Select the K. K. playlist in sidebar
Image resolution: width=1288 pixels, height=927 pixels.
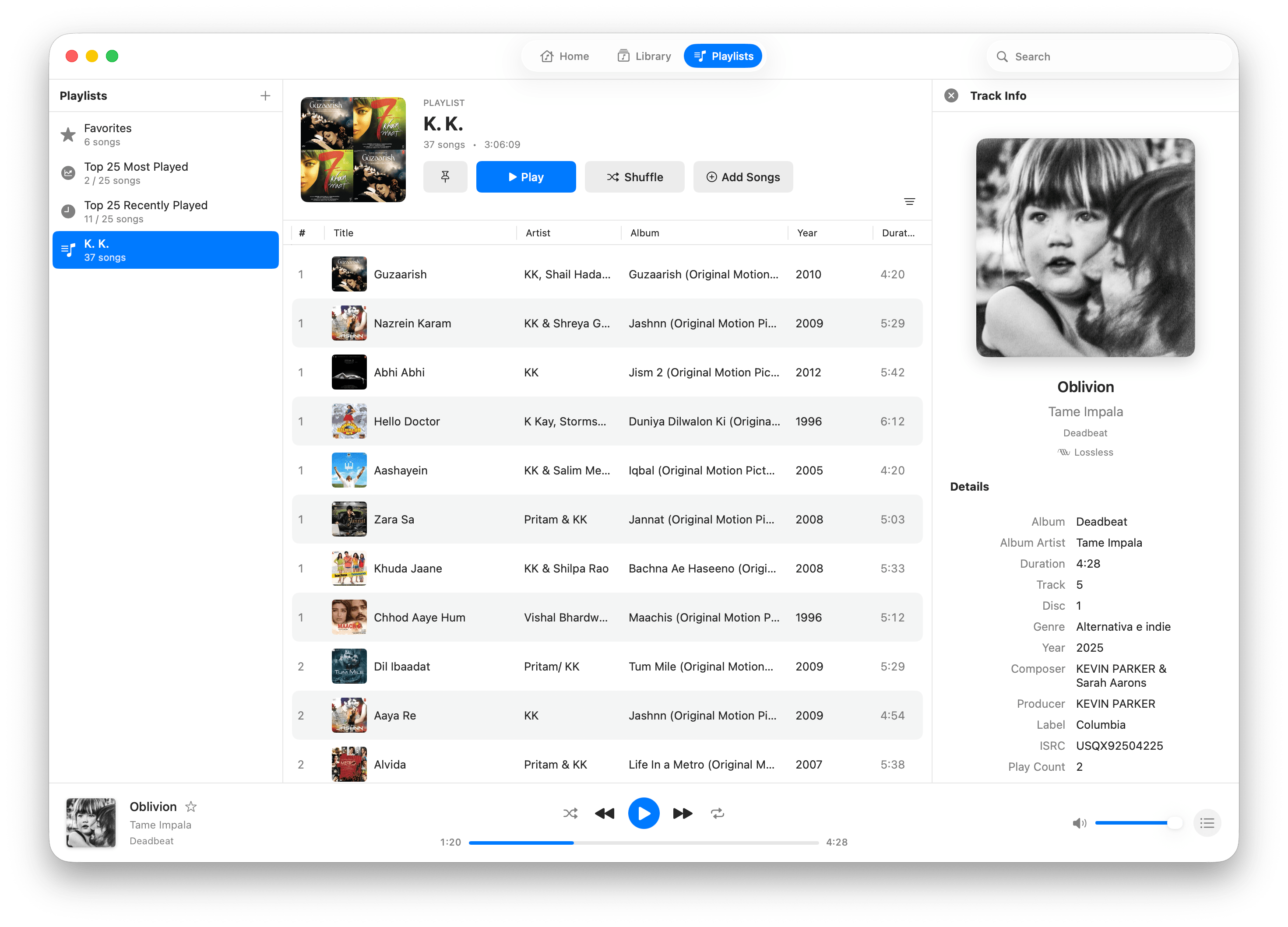click(x=165, y=250)
